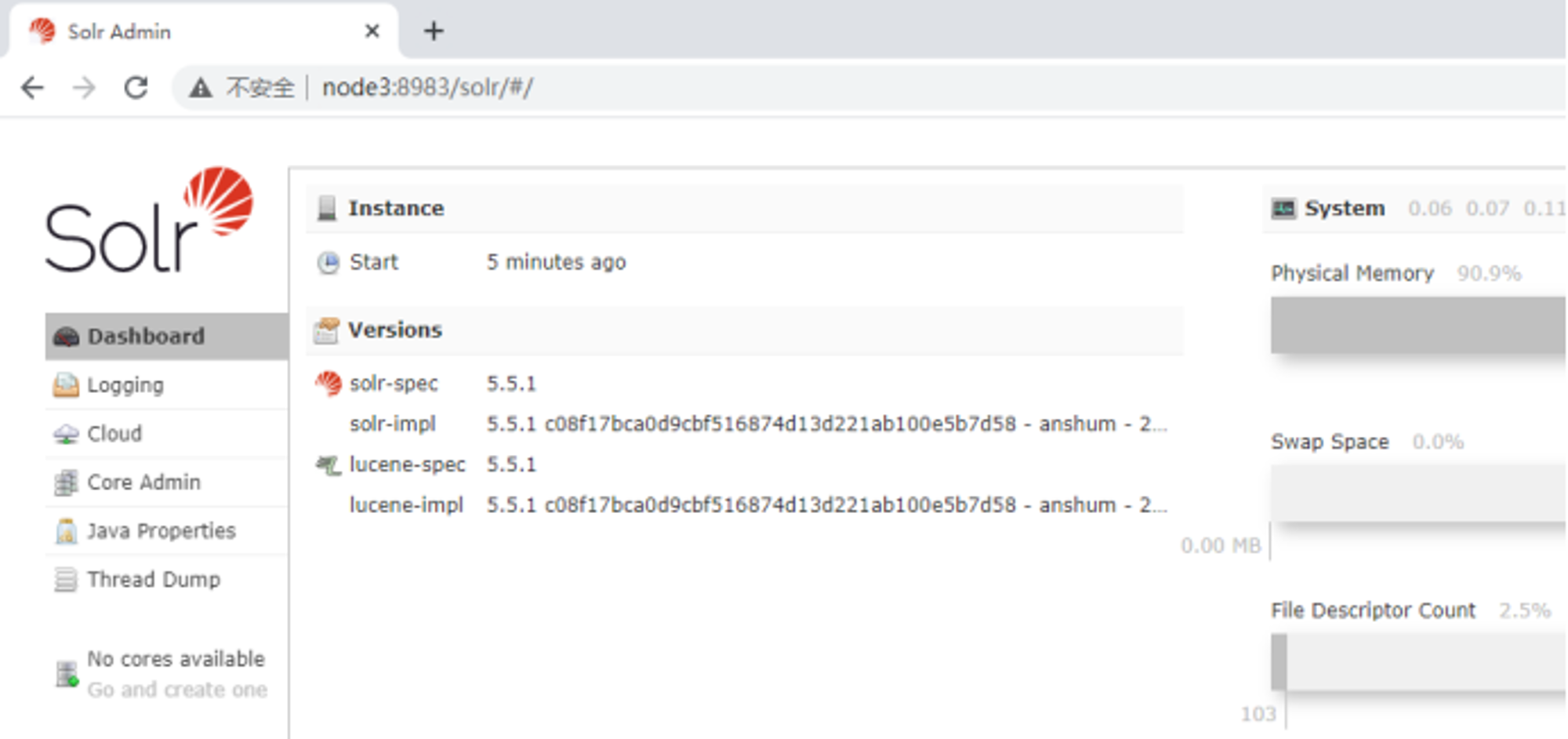
Task: Click the Versions package icon
Action: (x=327, y=330)
